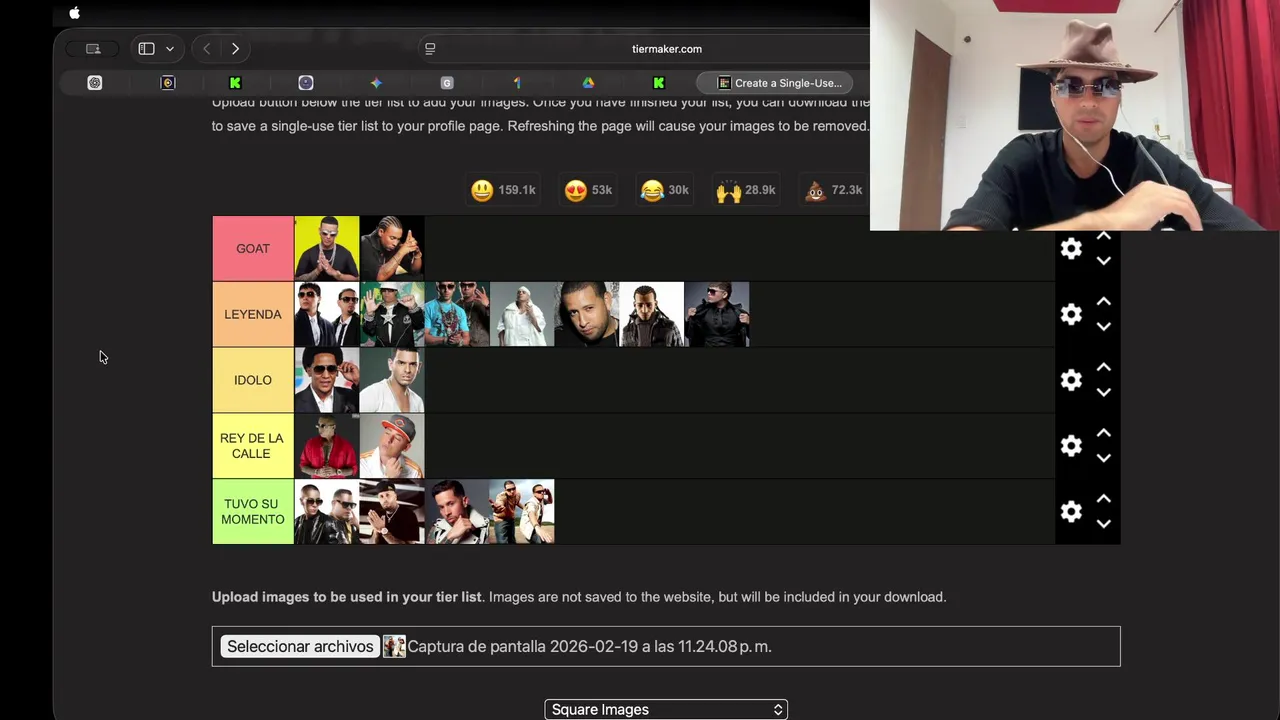Open settings gear for TUVO SU MOMENTO tier
The height and width of the screenshot is (720, 1280).
pos(1071,512)
